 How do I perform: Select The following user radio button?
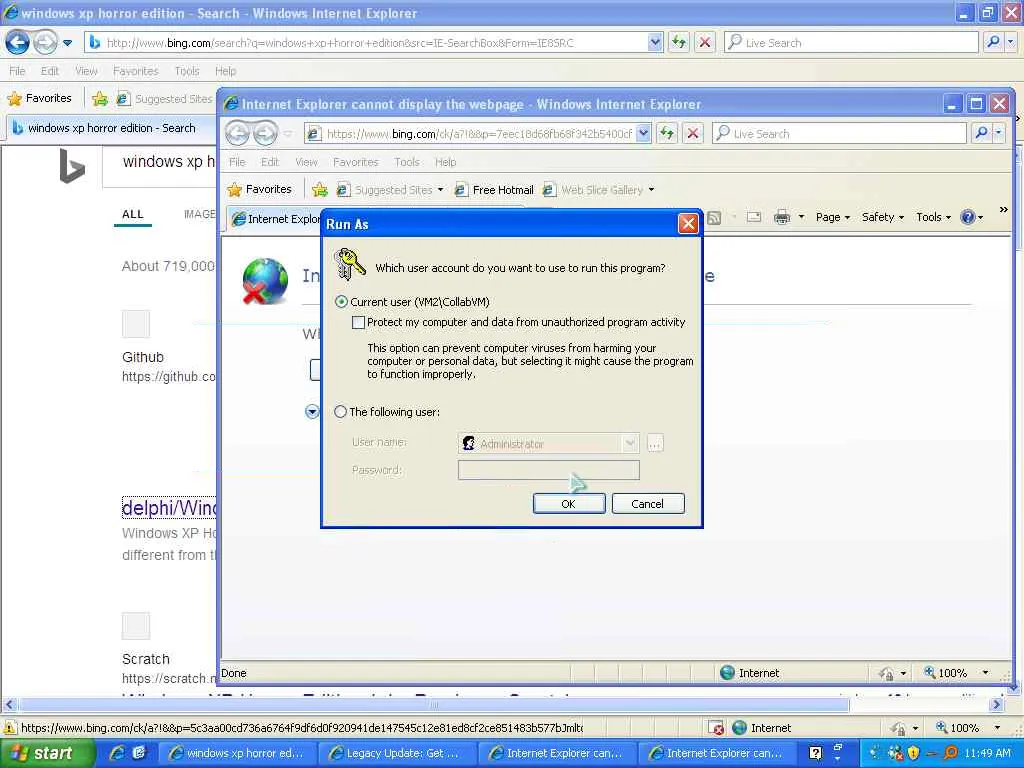(x=340, y=412)
